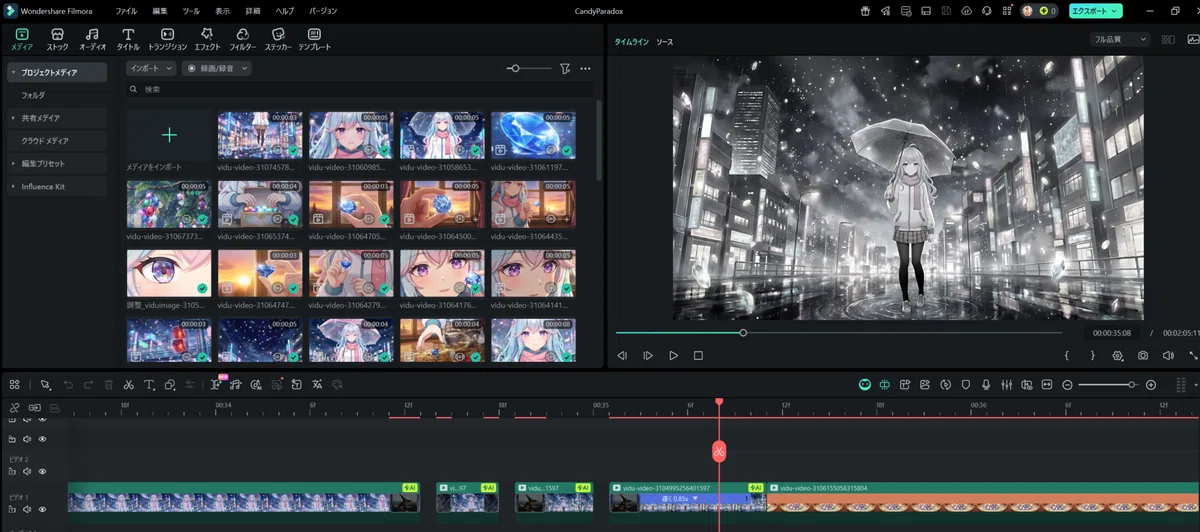Select the フォルダ item in sidebar
Image resolution: width=1200 pixels, height=532 pixels.
tap(33, 95)
